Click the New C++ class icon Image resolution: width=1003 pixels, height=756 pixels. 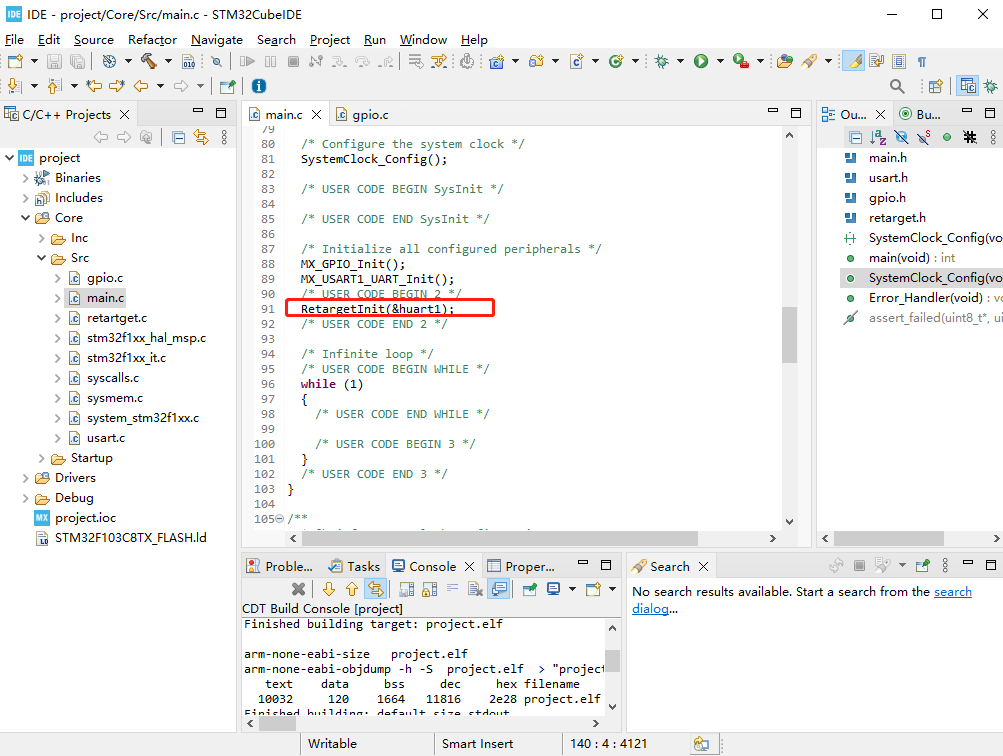(616, 61)
